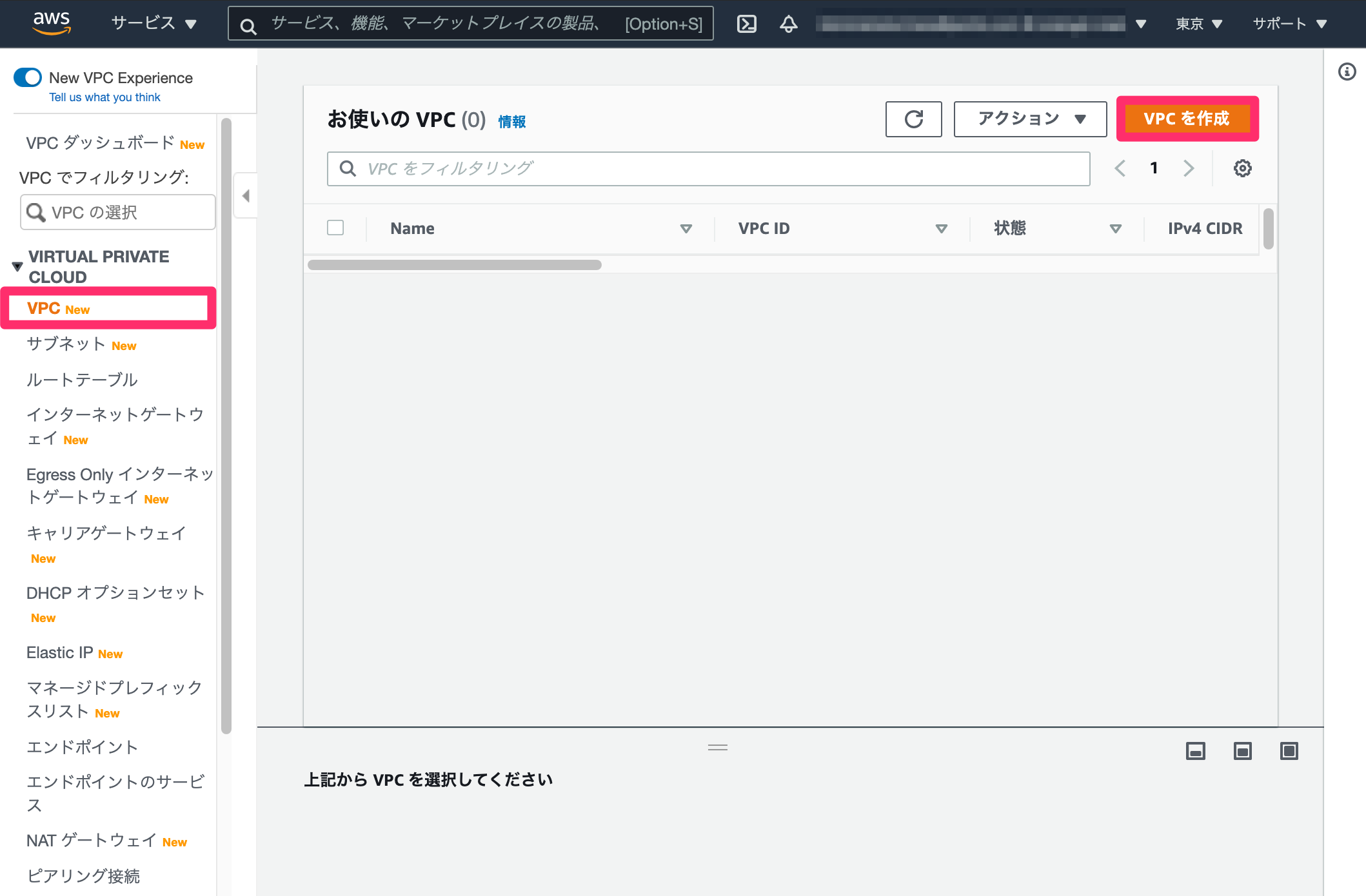
Task: Click Tell us what you think link
Action: coord(104,97)
